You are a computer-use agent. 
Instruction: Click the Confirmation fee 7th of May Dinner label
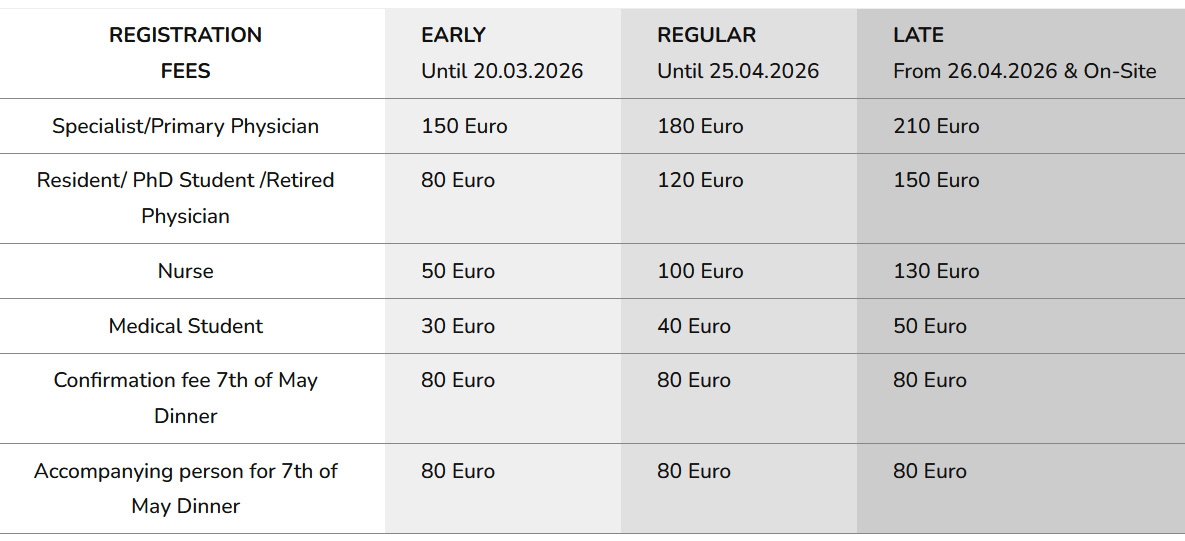(x=185, y=398)
